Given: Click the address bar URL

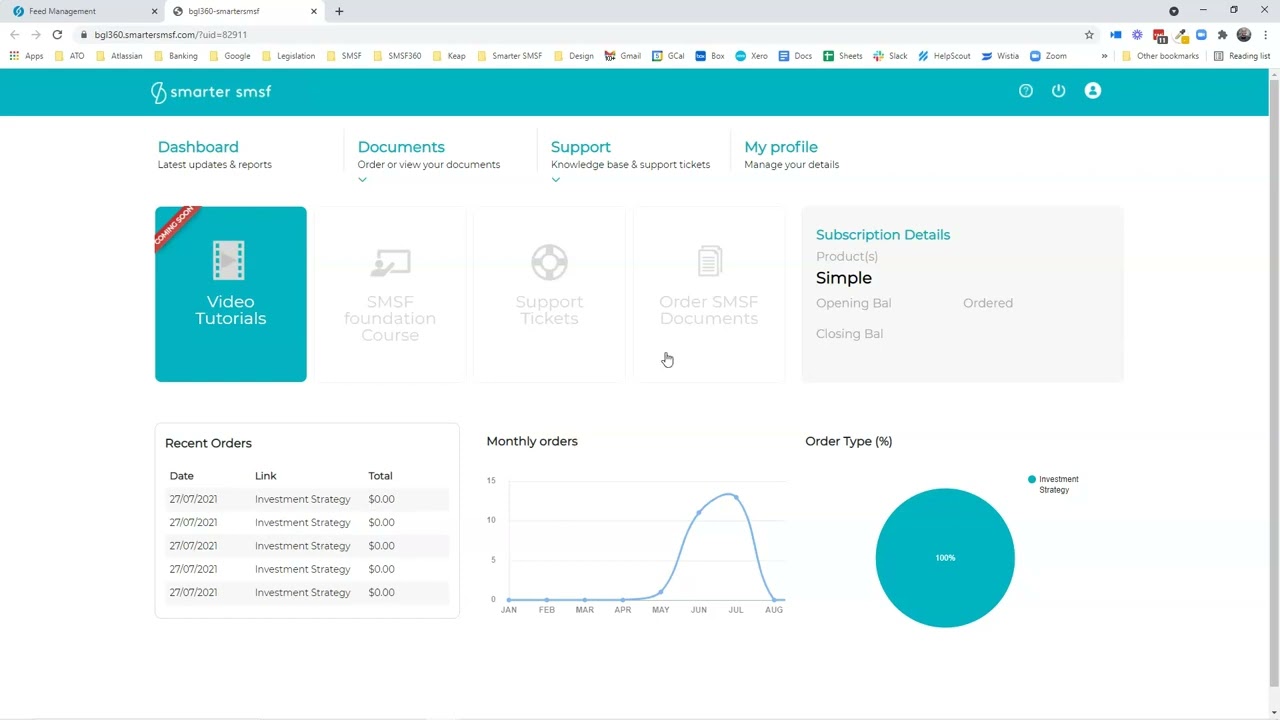Looking at the screenshot, I should [171, 35].
